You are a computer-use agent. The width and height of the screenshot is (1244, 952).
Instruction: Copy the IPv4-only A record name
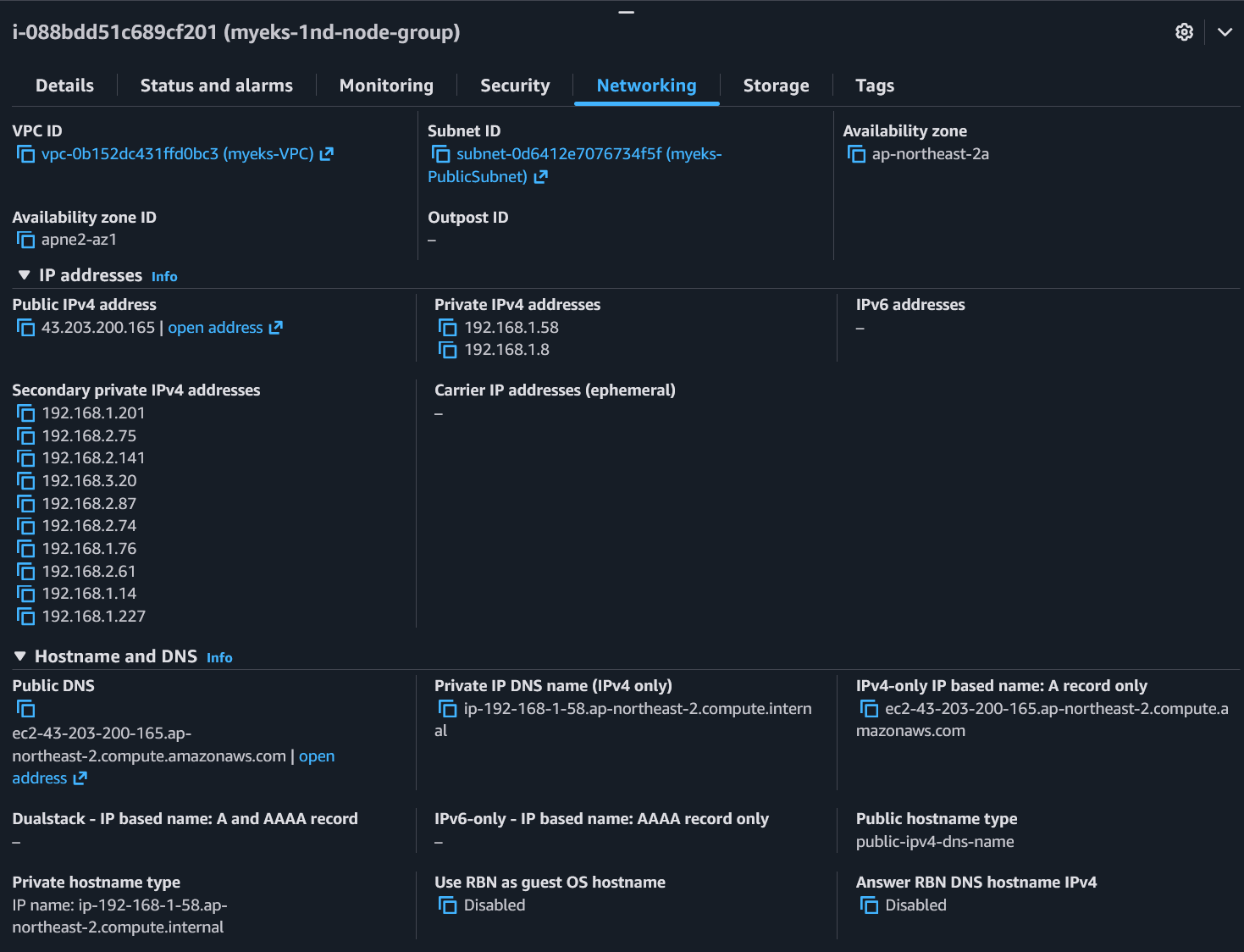(x=868, y=708)
